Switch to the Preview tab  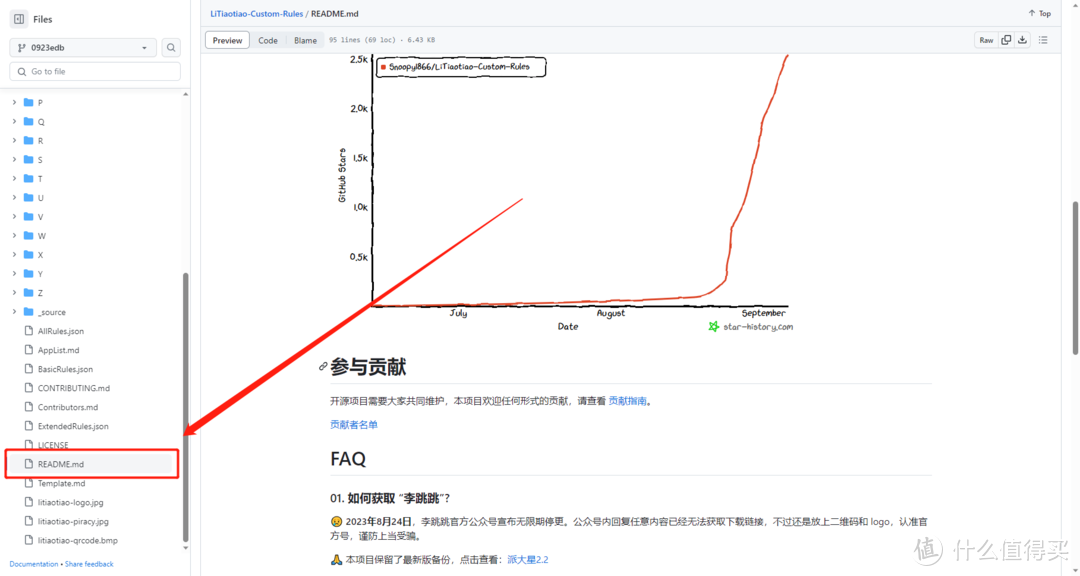click(x=227, y=41)
